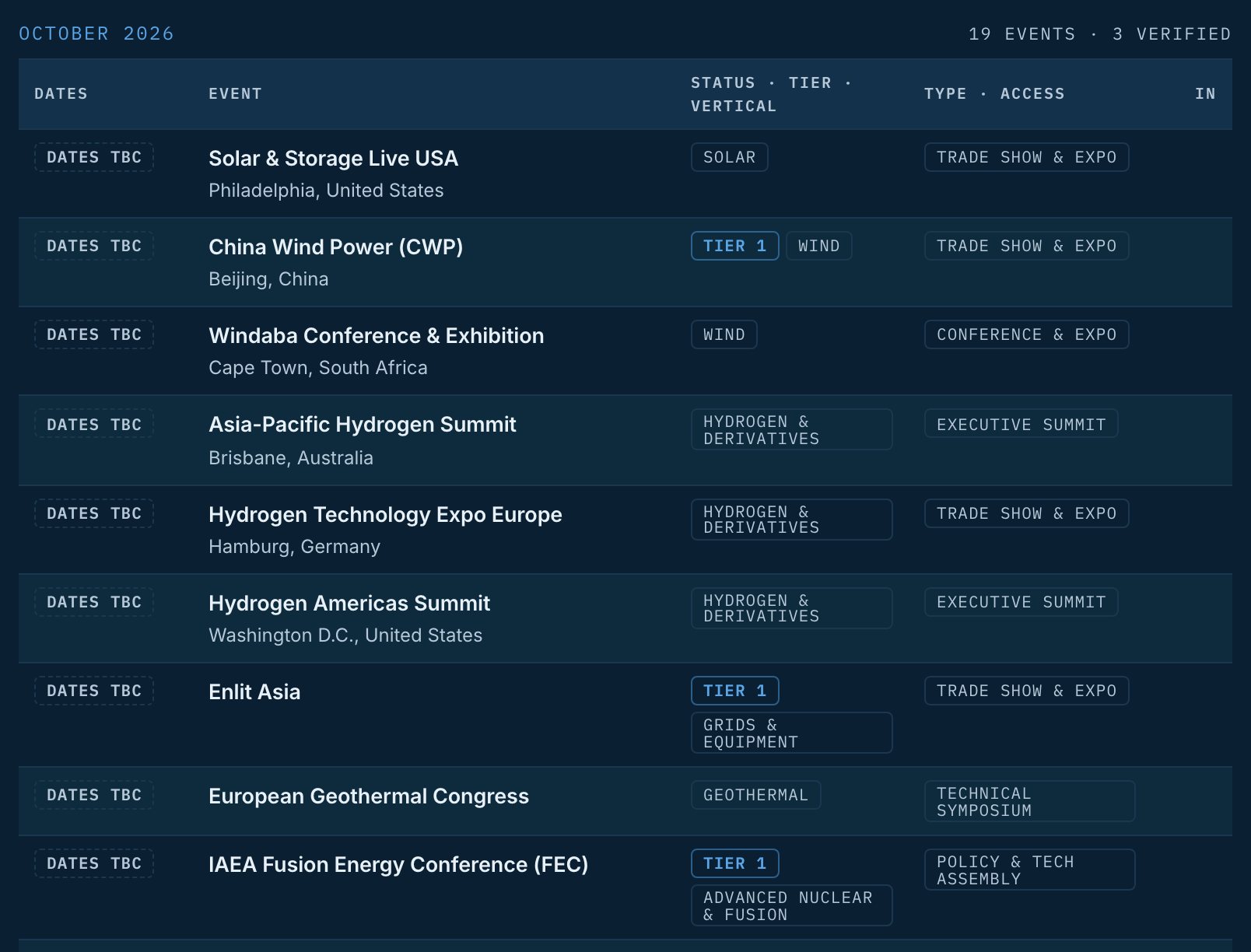Screen dimensions: 1251x952
Task: Click the TECHNICAL SYMPOSIUM type tag
Action: tap(1030, 801)
